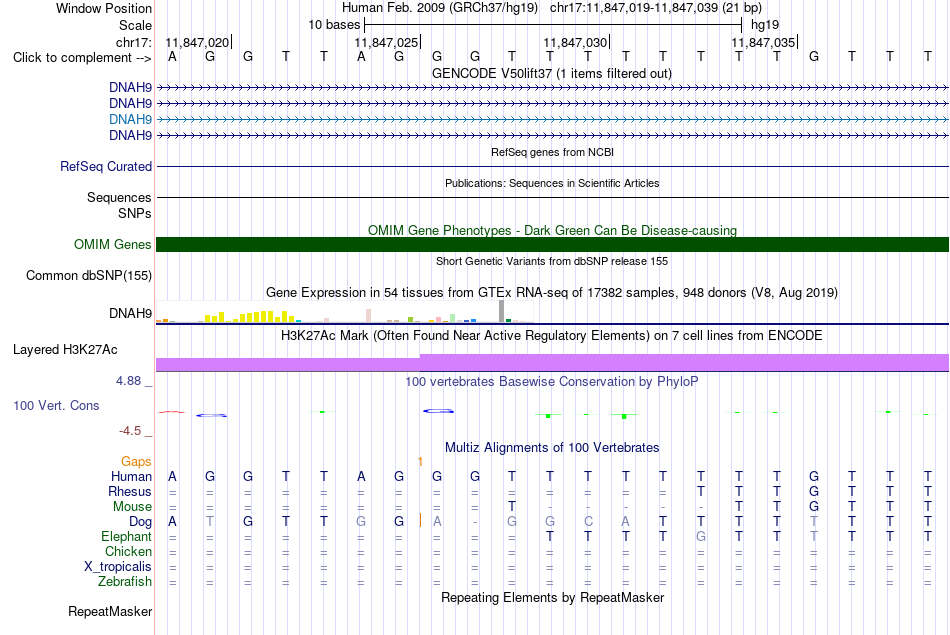The height and width of the screenshot is (635, 950).
Task: Click the DNAH9 label beside the GTEx bar chart
Action: click(130, 313)
